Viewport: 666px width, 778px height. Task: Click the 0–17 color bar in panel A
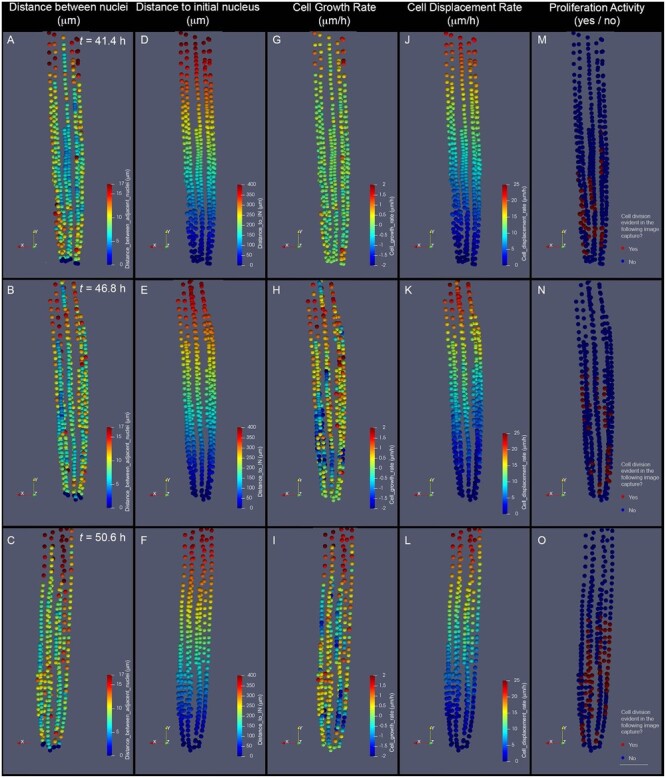(109, 224)
